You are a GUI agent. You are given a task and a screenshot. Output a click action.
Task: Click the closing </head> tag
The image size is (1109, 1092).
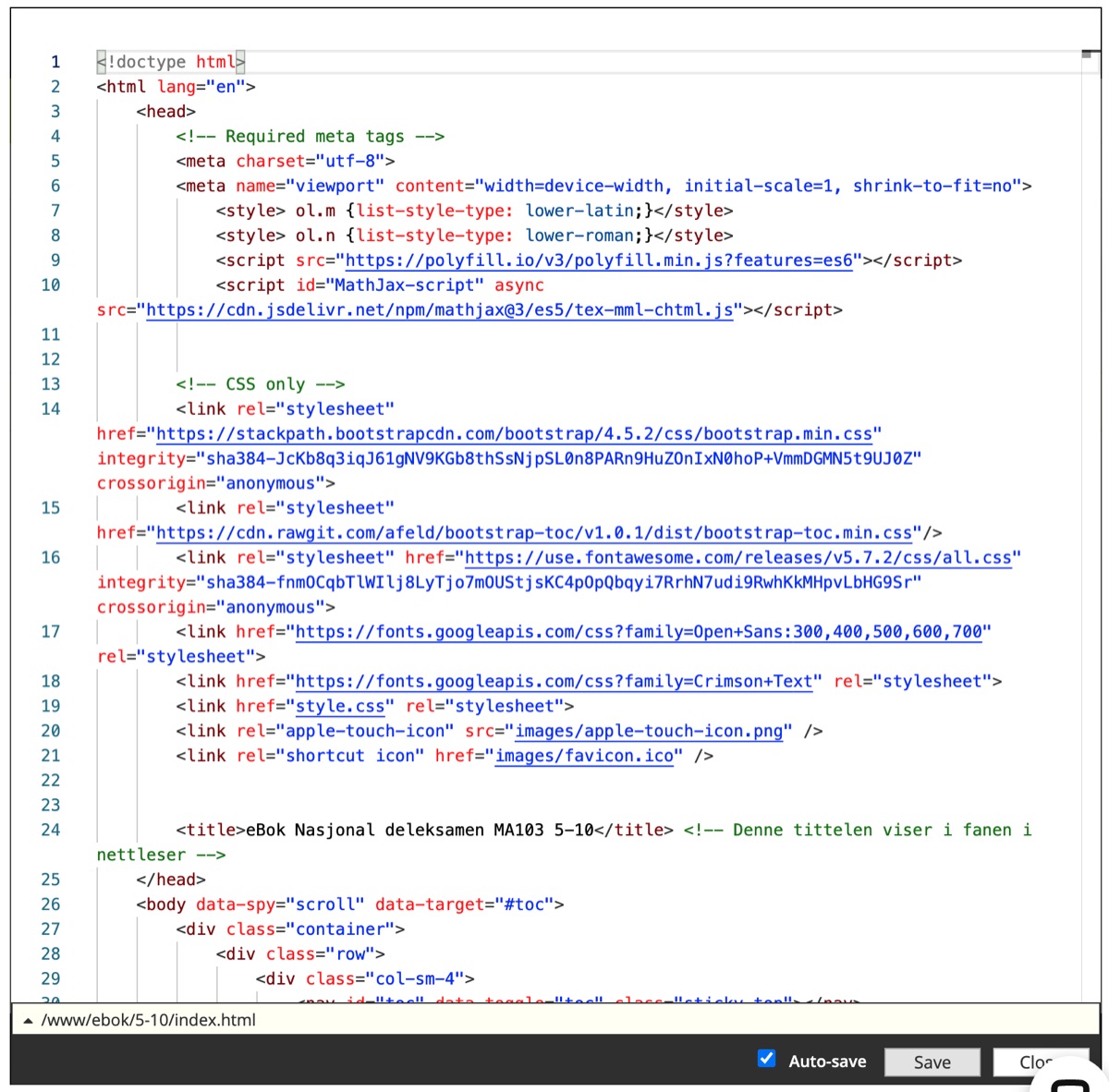[171, 880]
